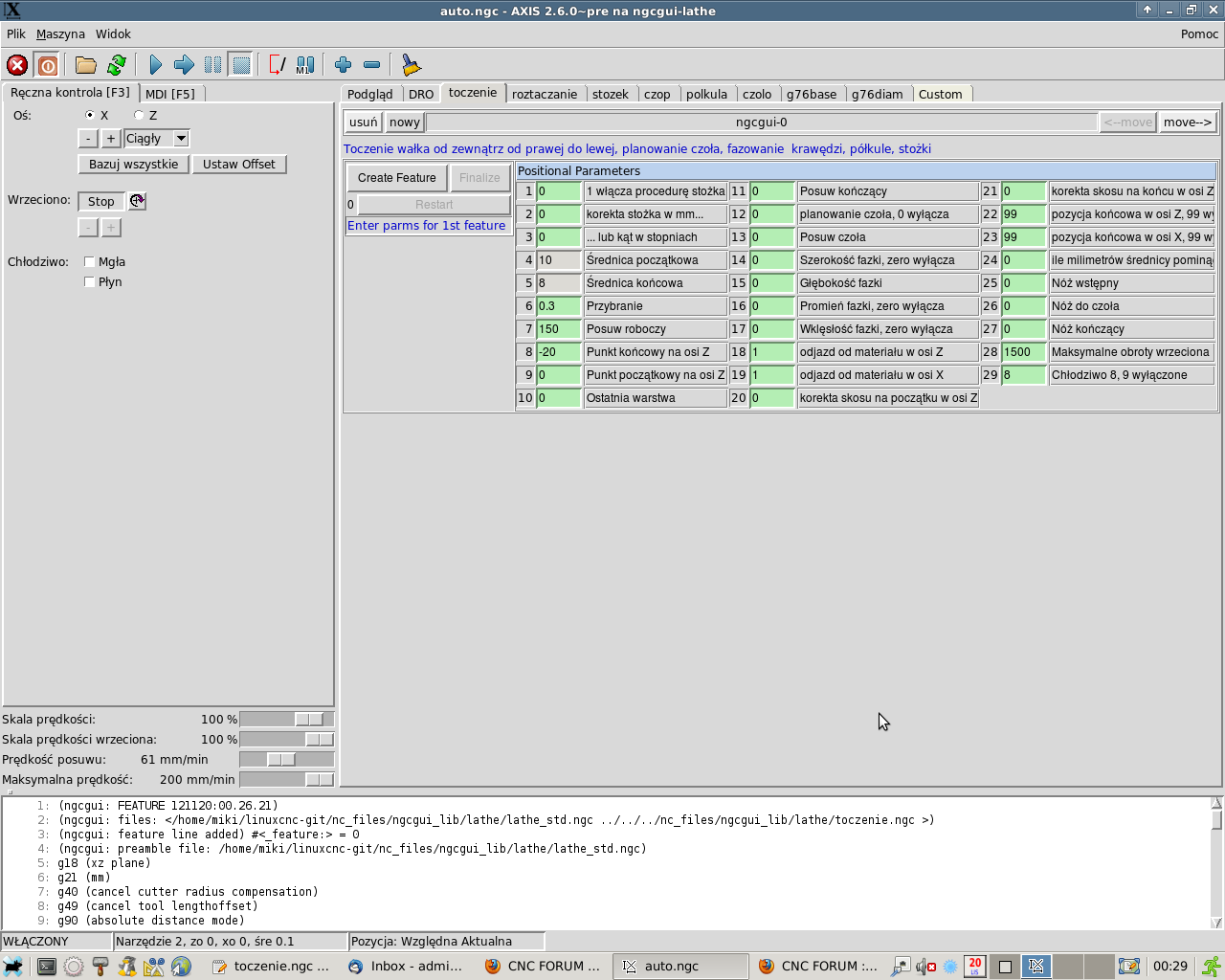Zoom out with the minus icon
Screen dimensions: 1225x980
click(372, 65)
